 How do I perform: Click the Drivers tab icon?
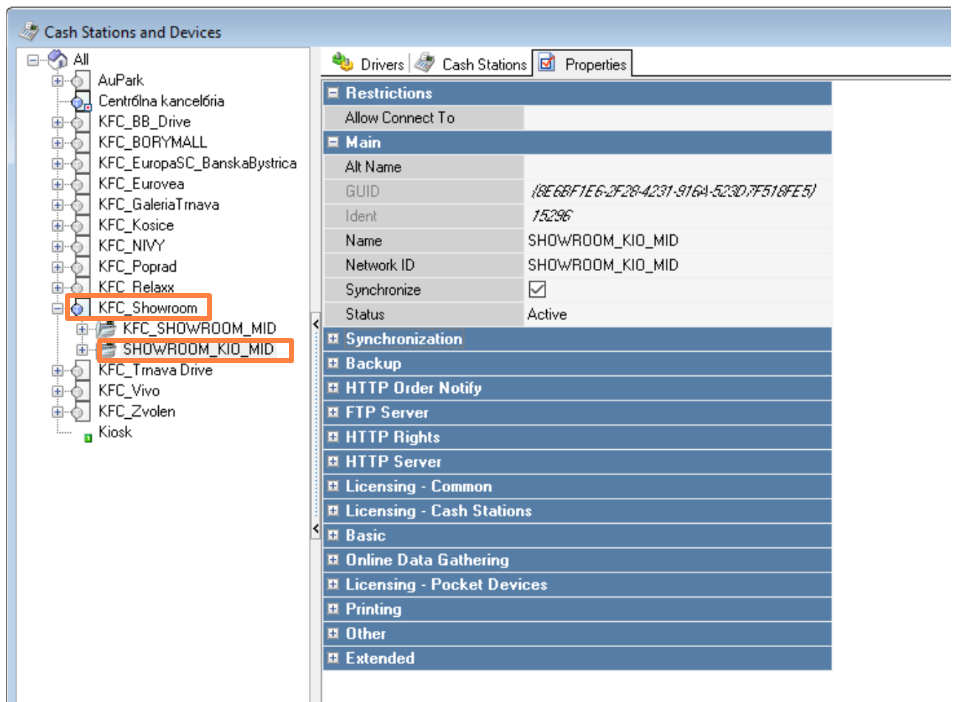[342, 62]
